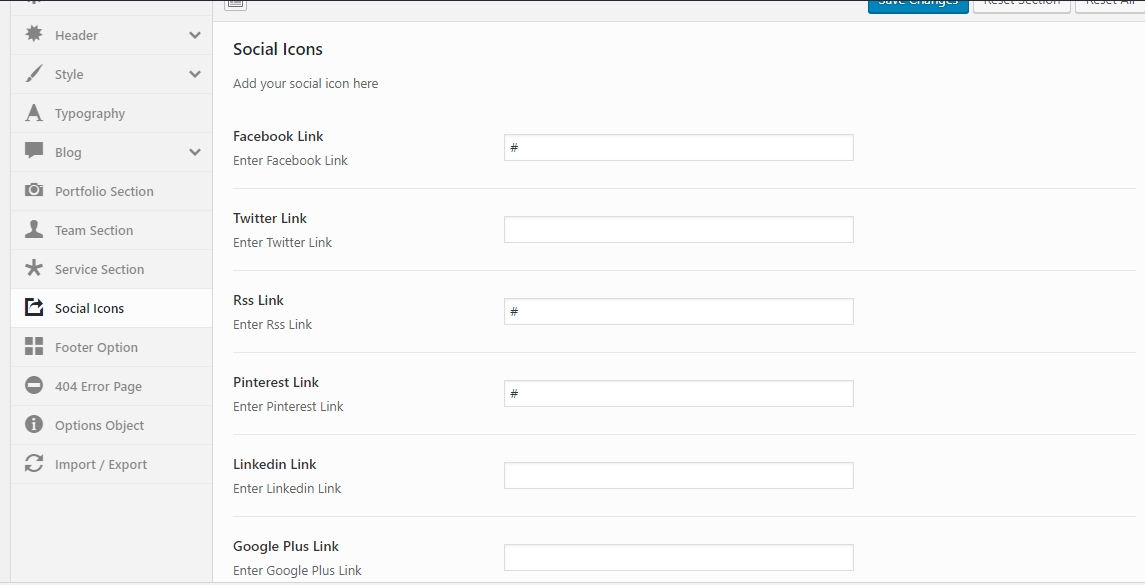This screenshot has width=1145, height=585.
Task: Open the Import / Export refresh icon
Action: coord(34,463)
